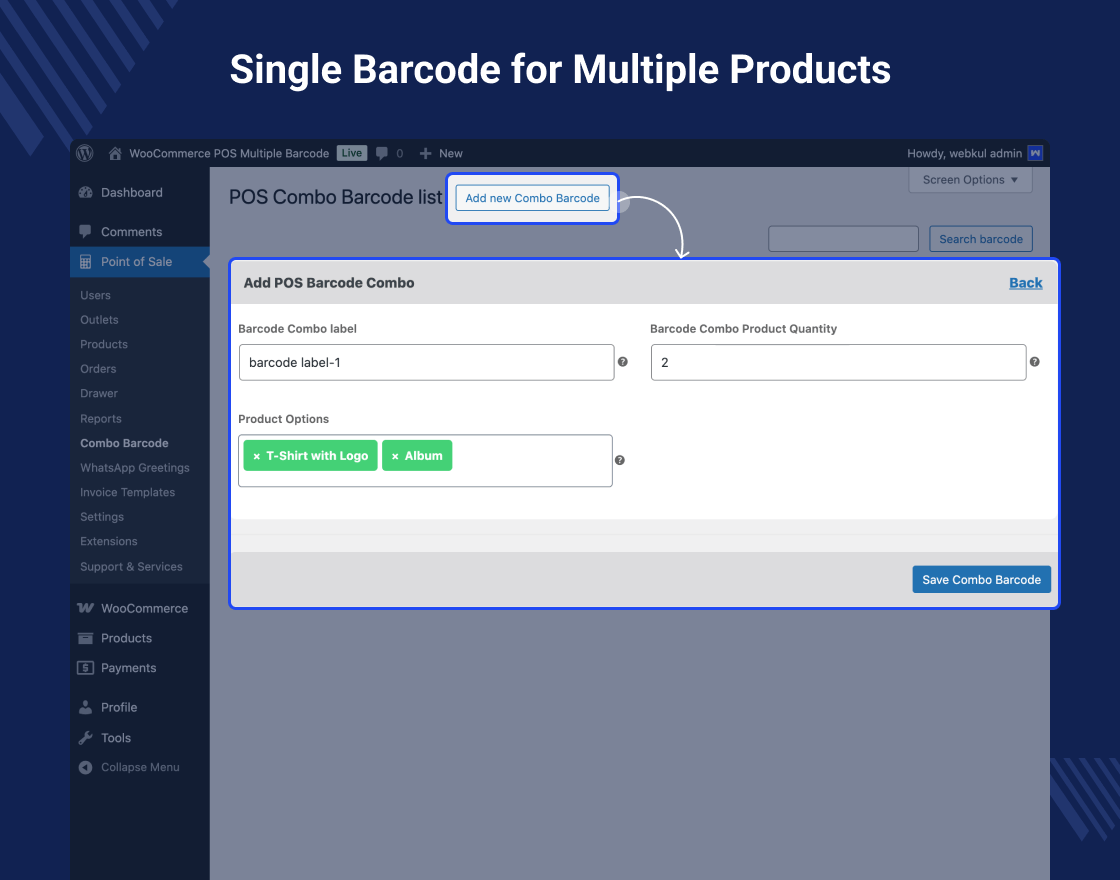
Task: Open the Dashboard menu item
Action: pyautogui.click(x=131, y=193)
